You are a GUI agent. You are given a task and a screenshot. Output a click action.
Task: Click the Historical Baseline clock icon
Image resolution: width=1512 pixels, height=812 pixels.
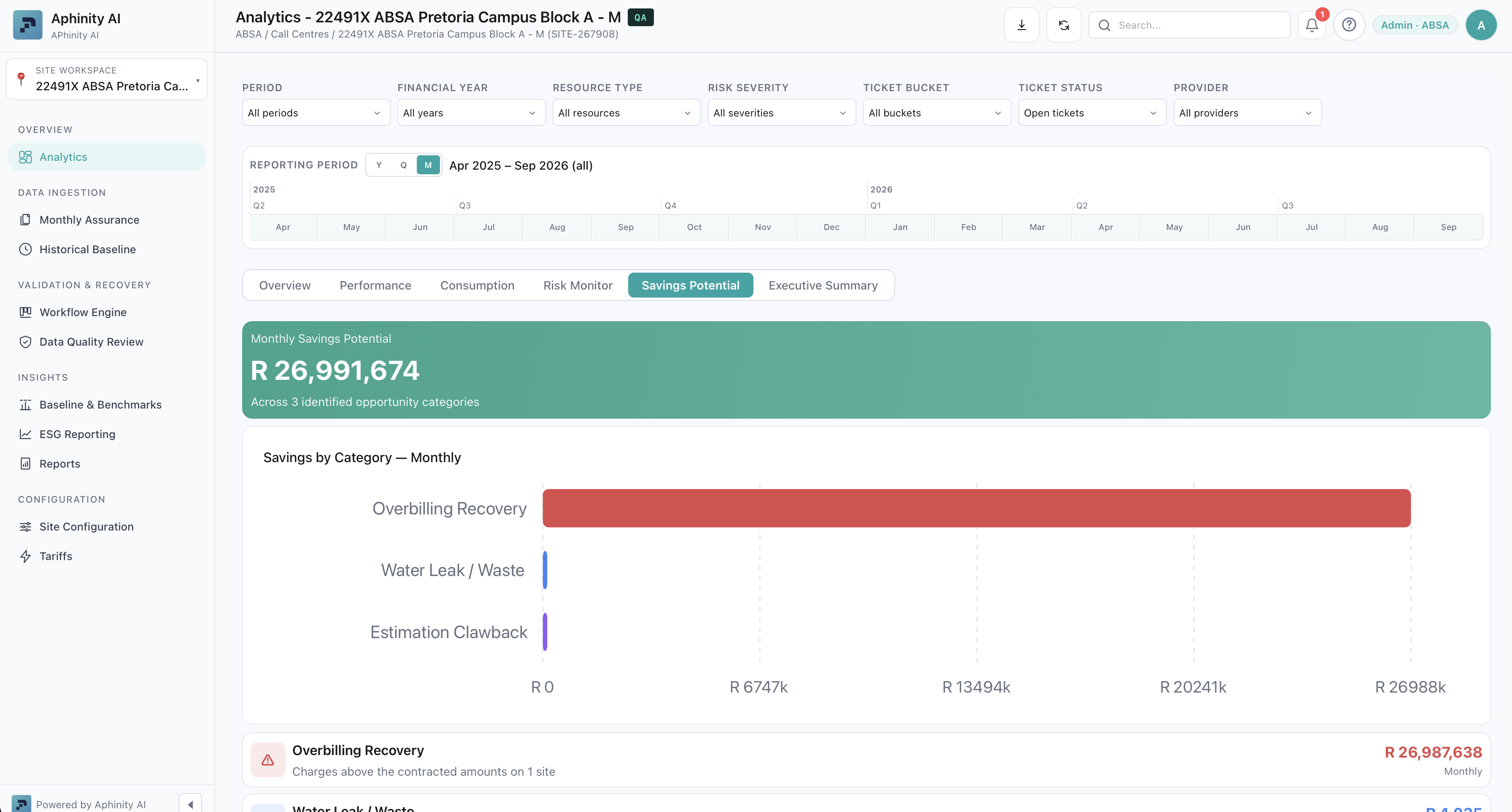pos(25,249)
